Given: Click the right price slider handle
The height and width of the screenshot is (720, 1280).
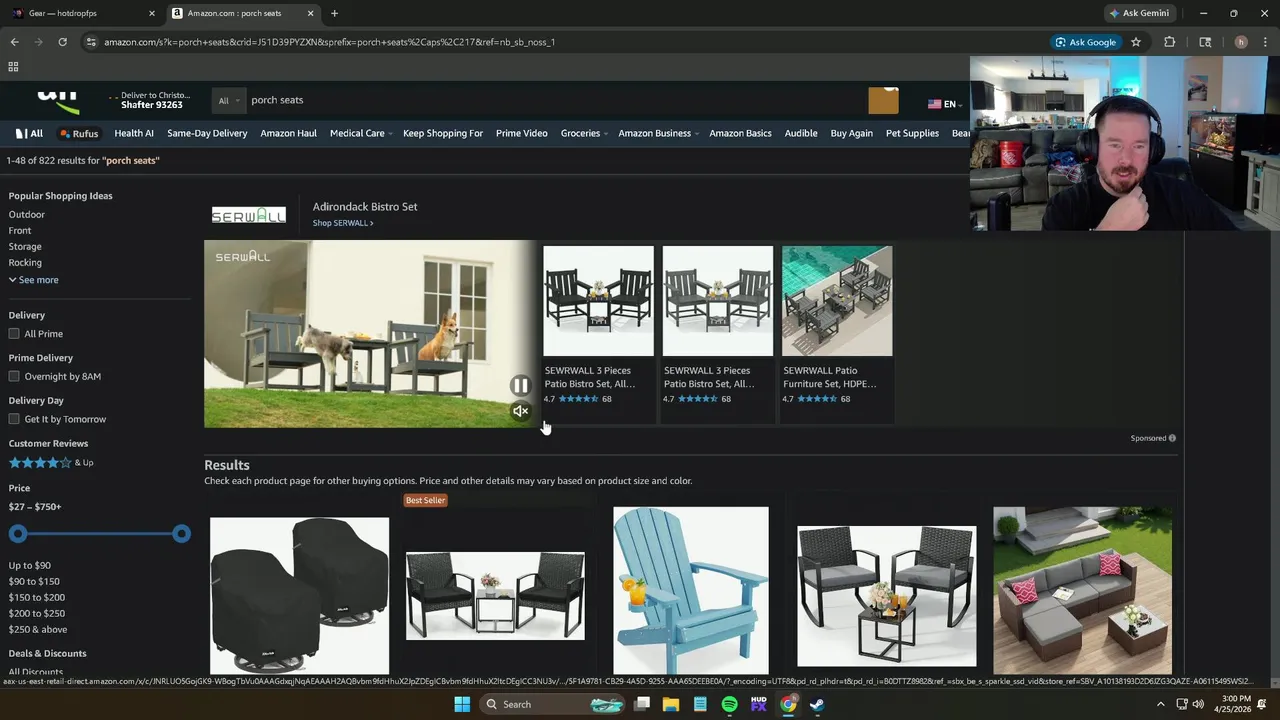Looking at the screenshot, I should click(x=181, y=534).
